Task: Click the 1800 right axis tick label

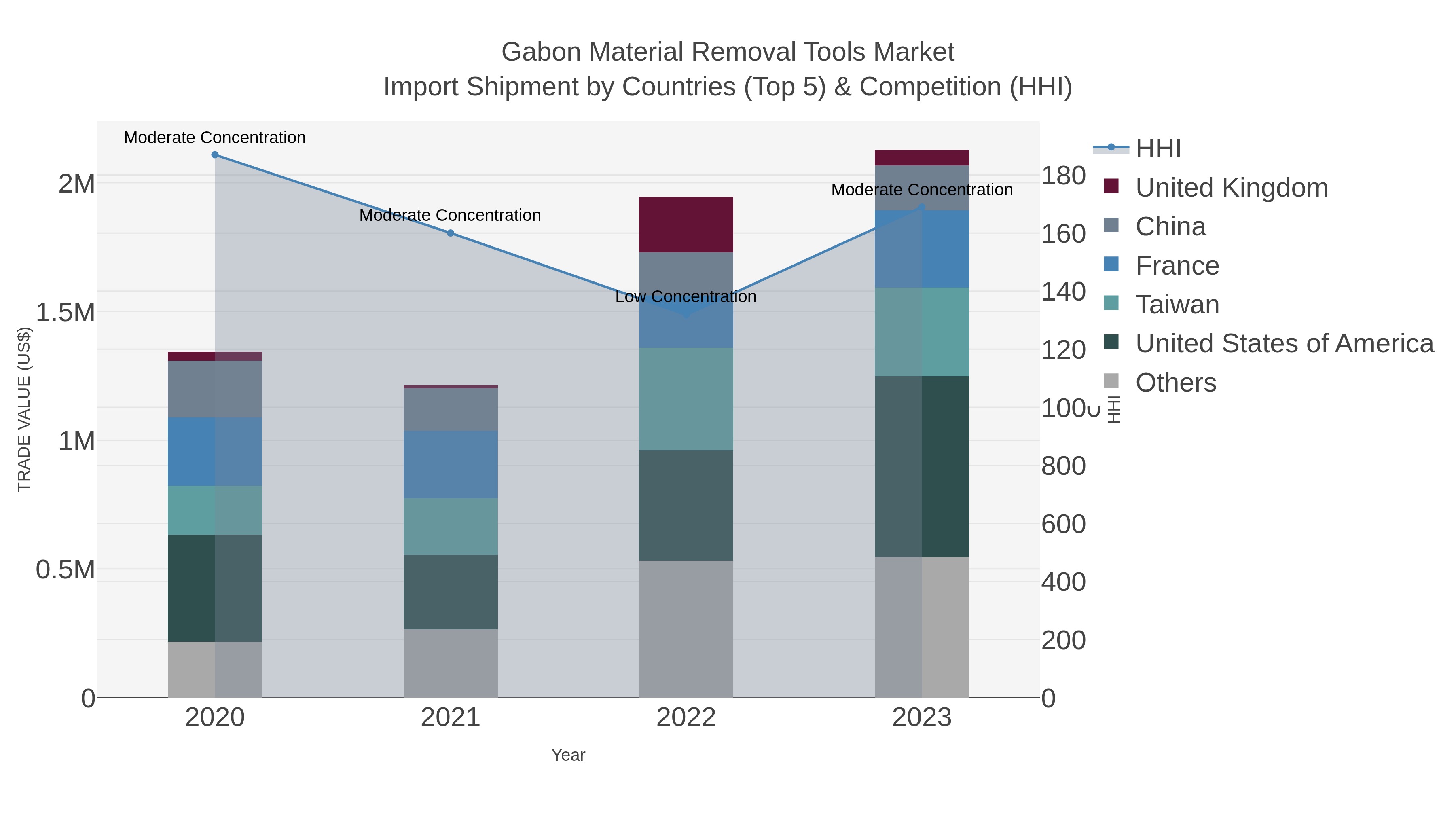Action: tap(1064, 176)
